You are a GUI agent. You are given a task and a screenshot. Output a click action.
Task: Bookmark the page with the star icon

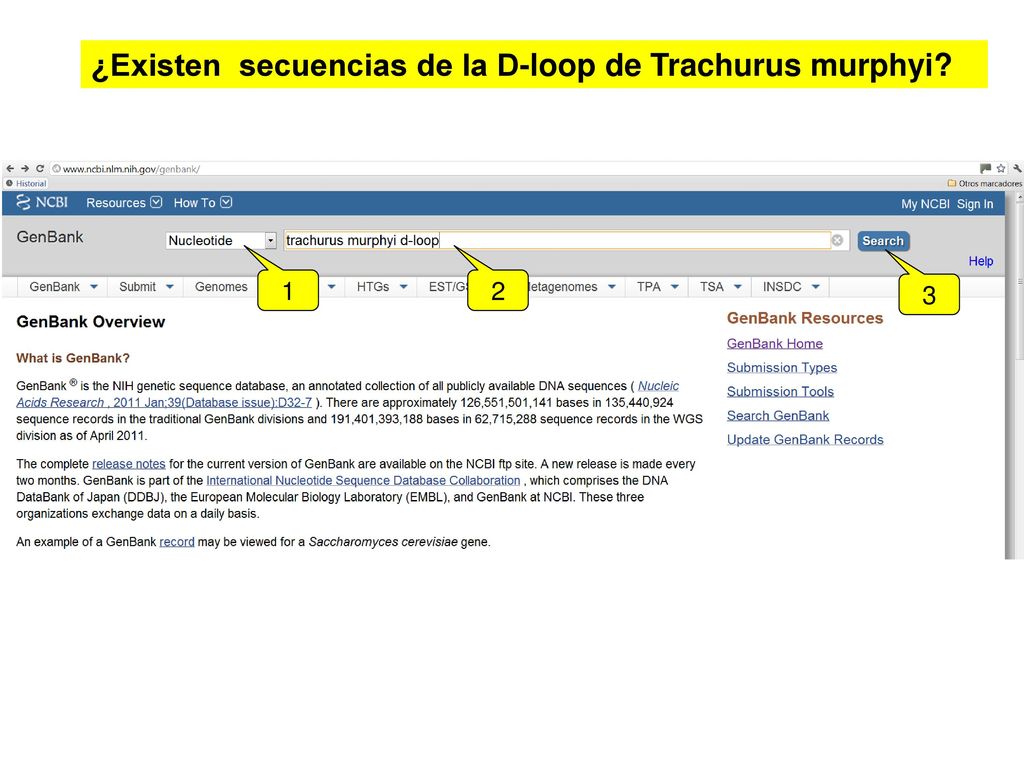tap(1000, 168)
